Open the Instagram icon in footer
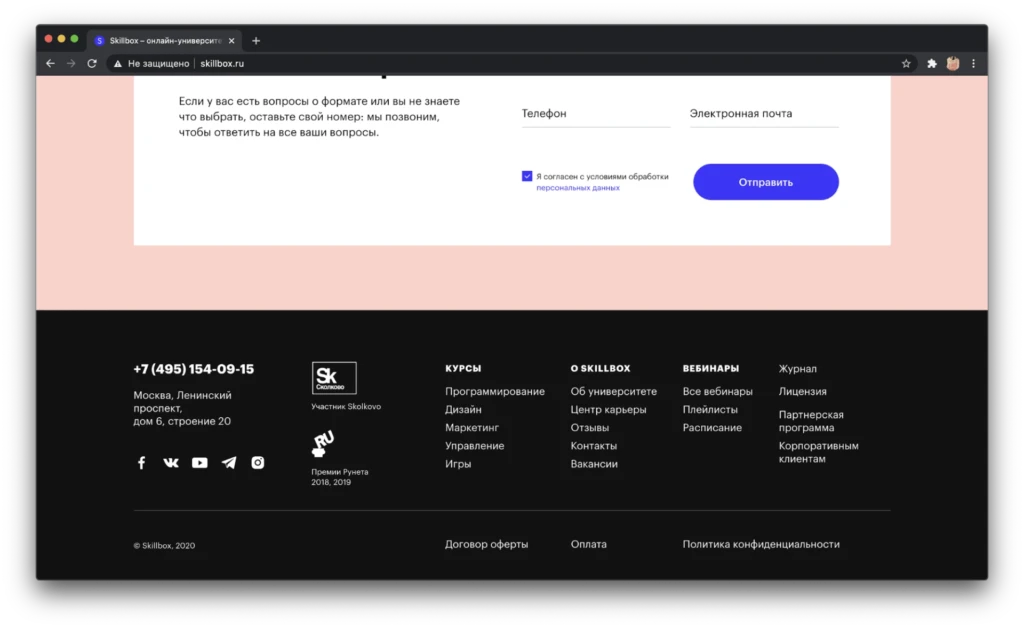Image resolution: width=1024 pixels, height=628 pixels. click(x=258, y=463)
